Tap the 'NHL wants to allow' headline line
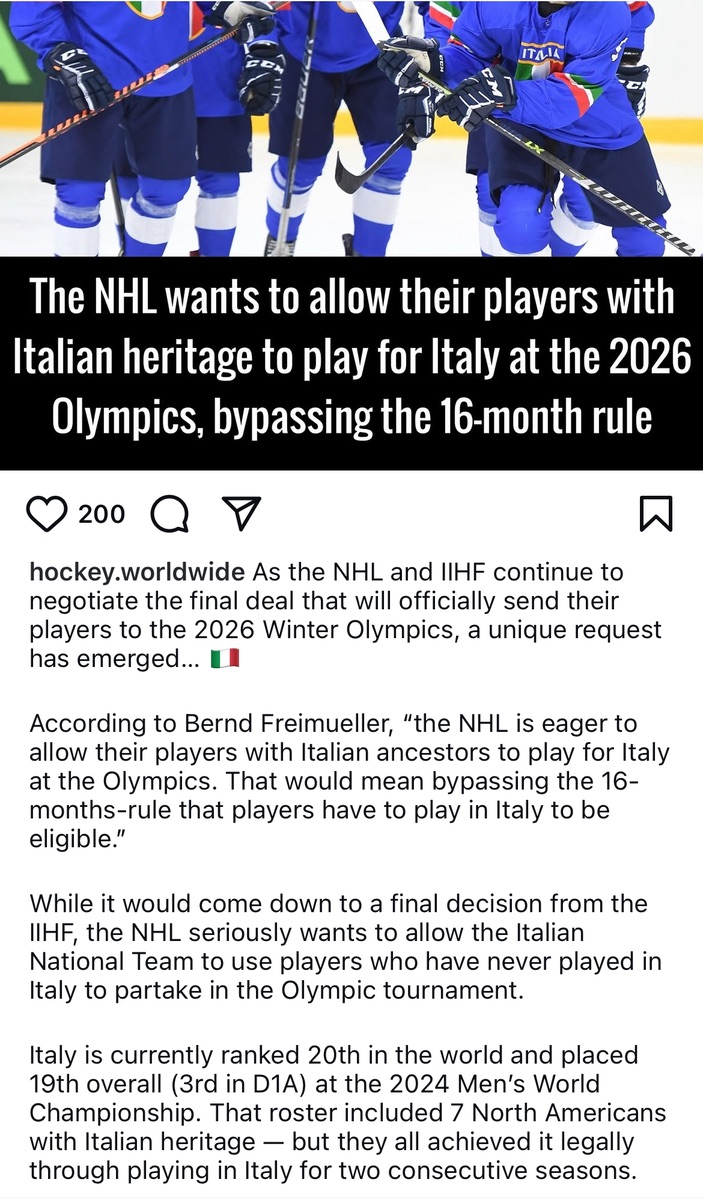Screen dimensions: 703x1200 pyautogui.click(x=351, y=299)
